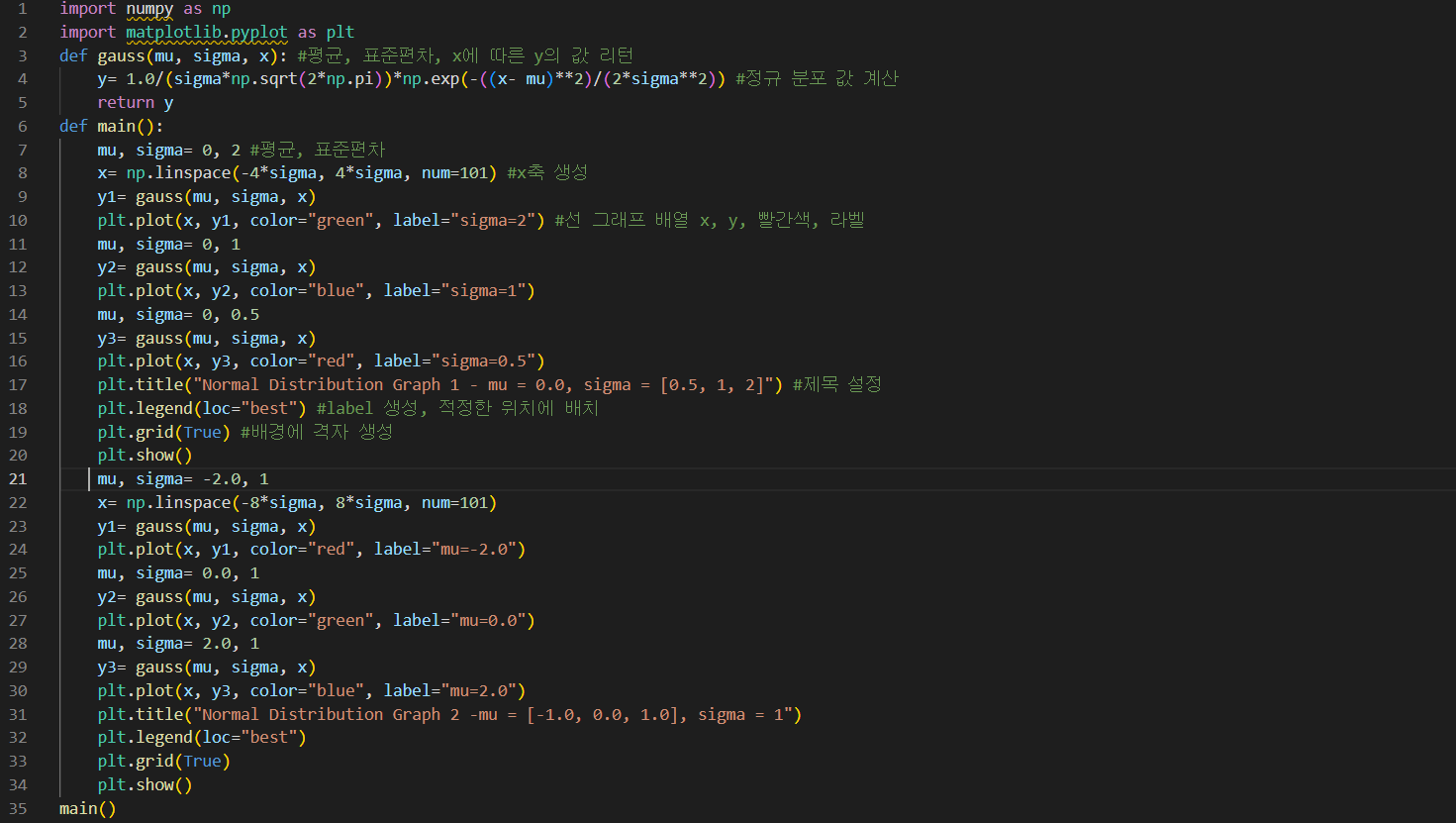
Task: Click the 'import numpy as np' line
Action: click(146, 9)
